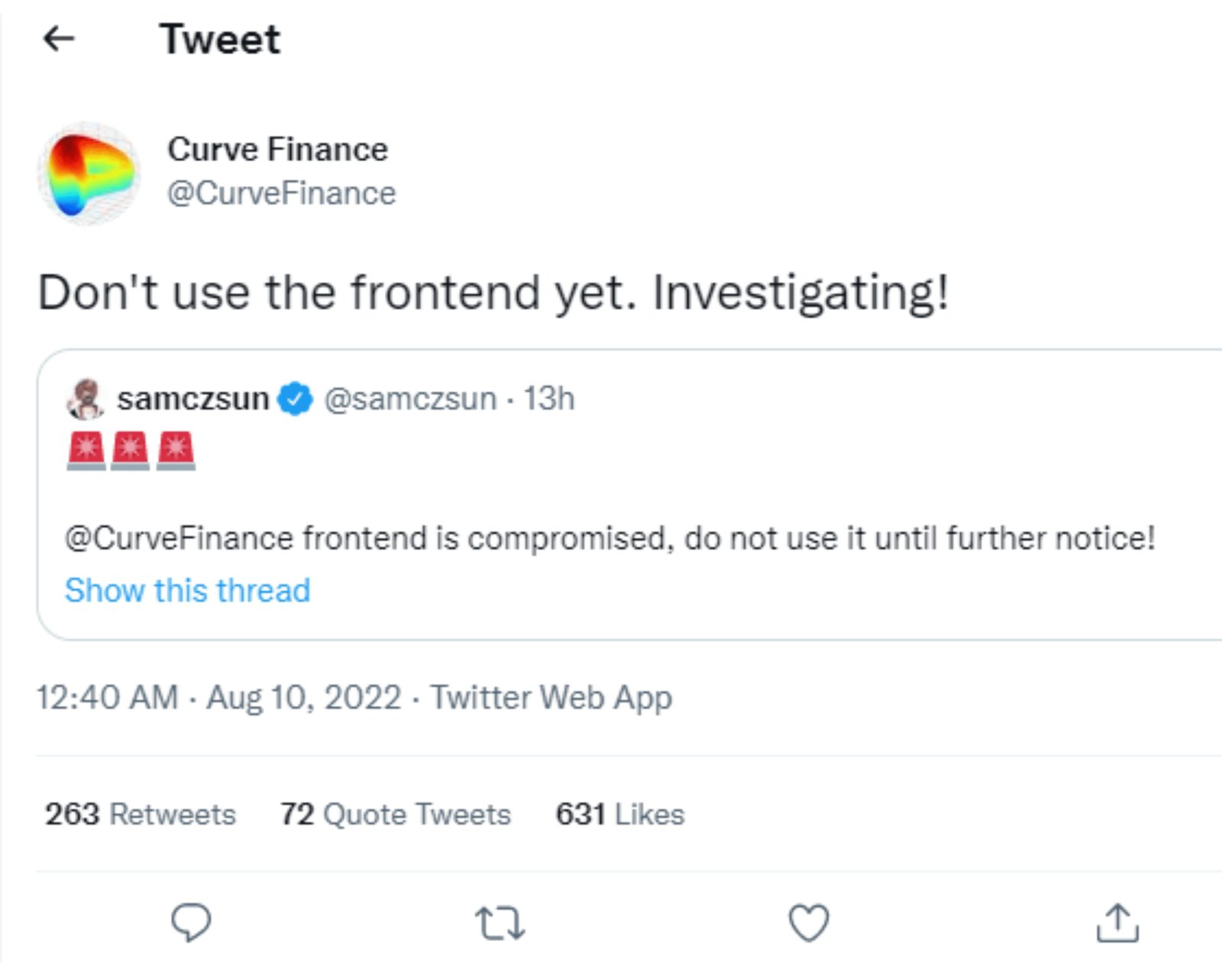Open the 631 Likes list
This screenshot has width=1222, height=980.
pos(619,813)
